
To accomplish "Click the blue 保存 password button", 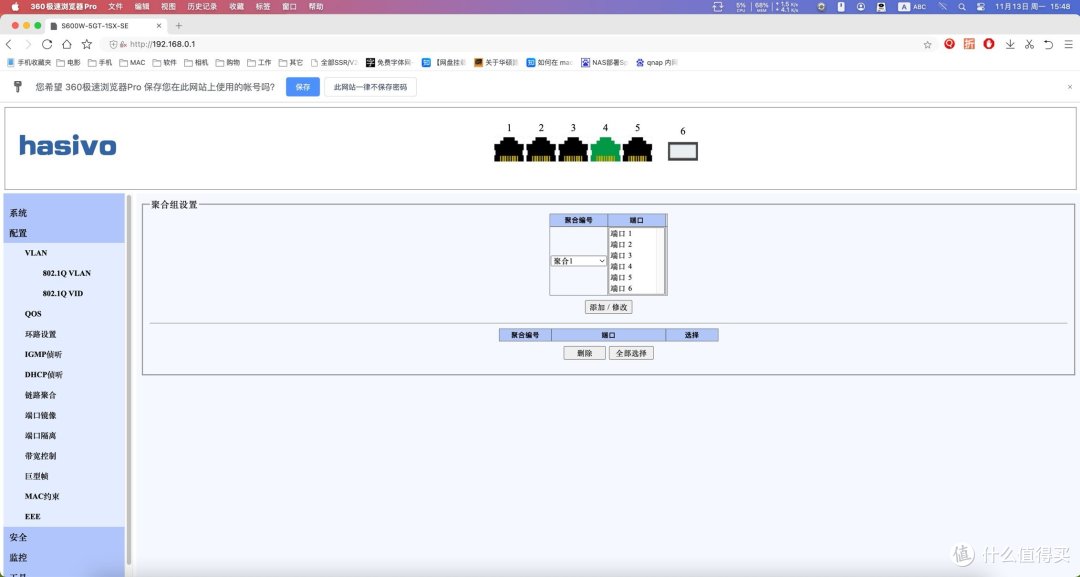I will coord(303,87).
